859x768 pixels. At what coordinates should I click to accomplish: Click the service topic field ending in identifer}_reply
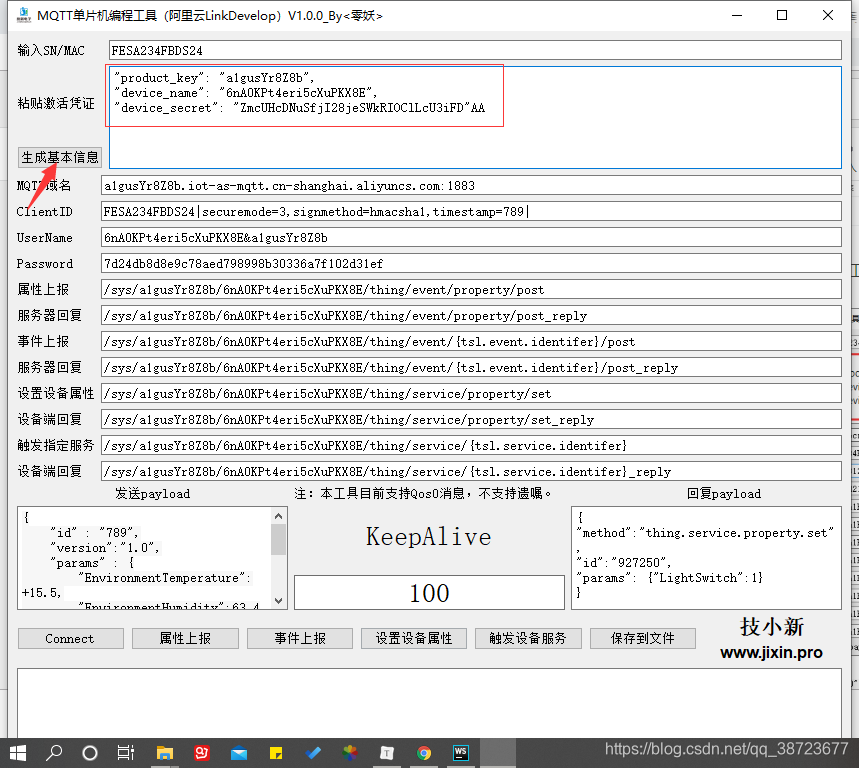471,472
